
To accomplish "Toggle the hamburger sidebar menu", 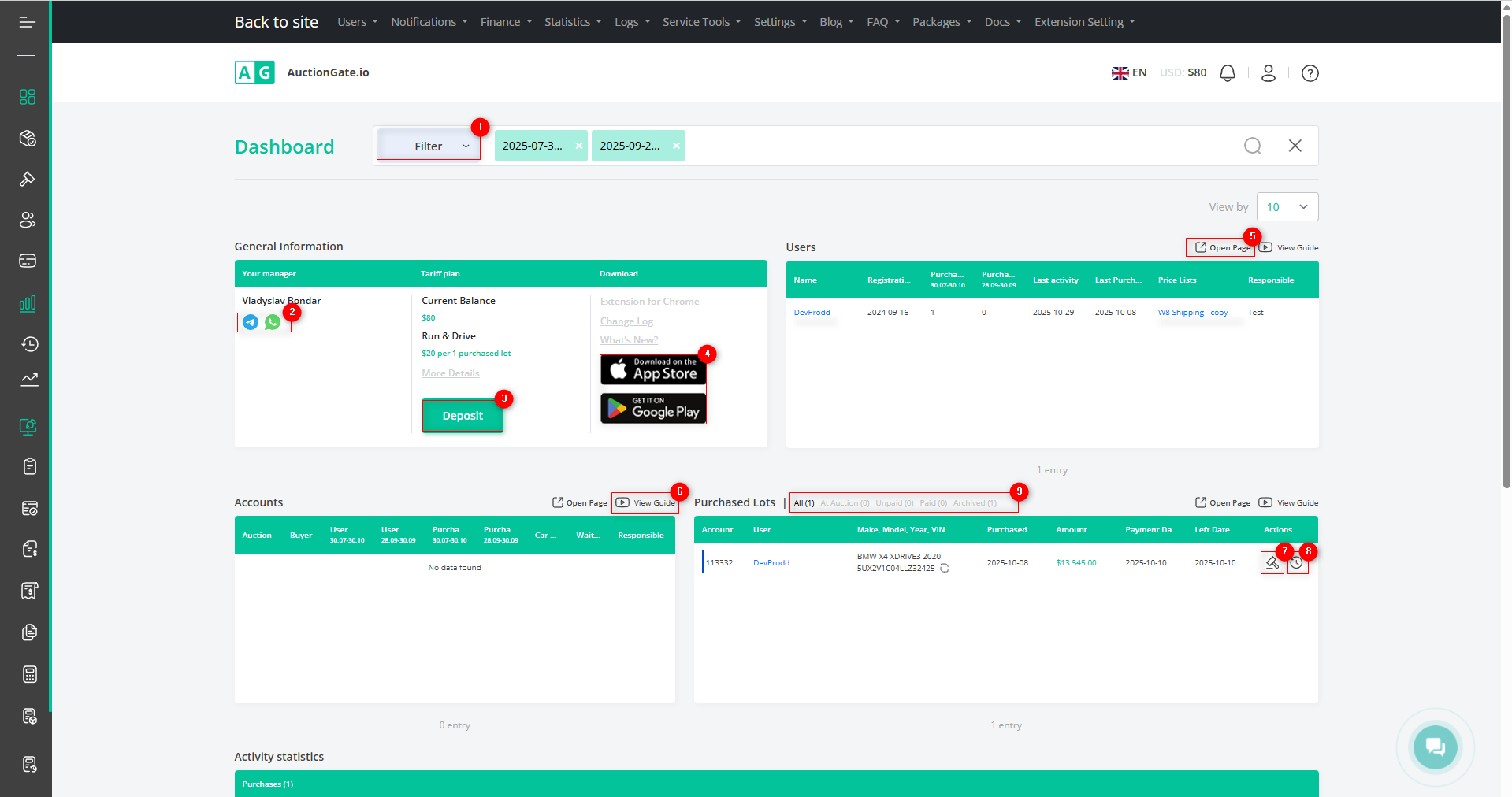I will pos(27,22).
